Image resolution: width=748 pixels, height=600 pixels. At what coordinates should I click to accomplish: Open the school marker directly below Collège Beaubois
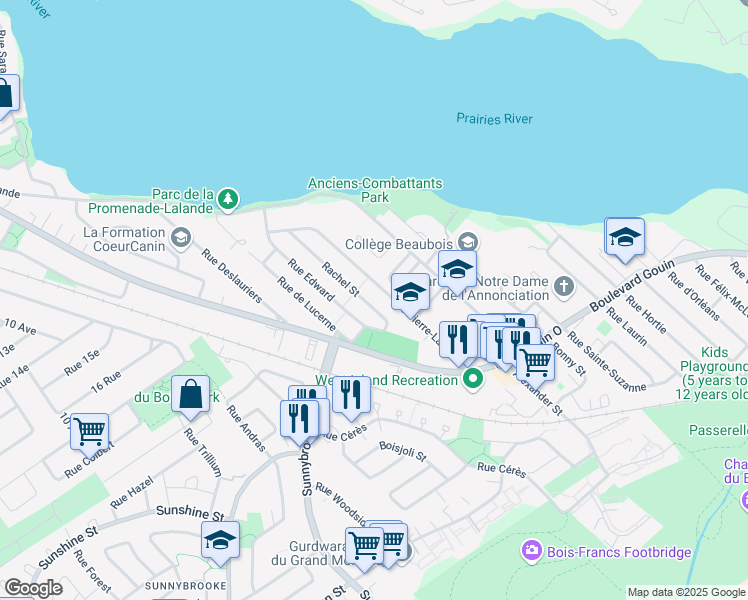tap(457, 270)
